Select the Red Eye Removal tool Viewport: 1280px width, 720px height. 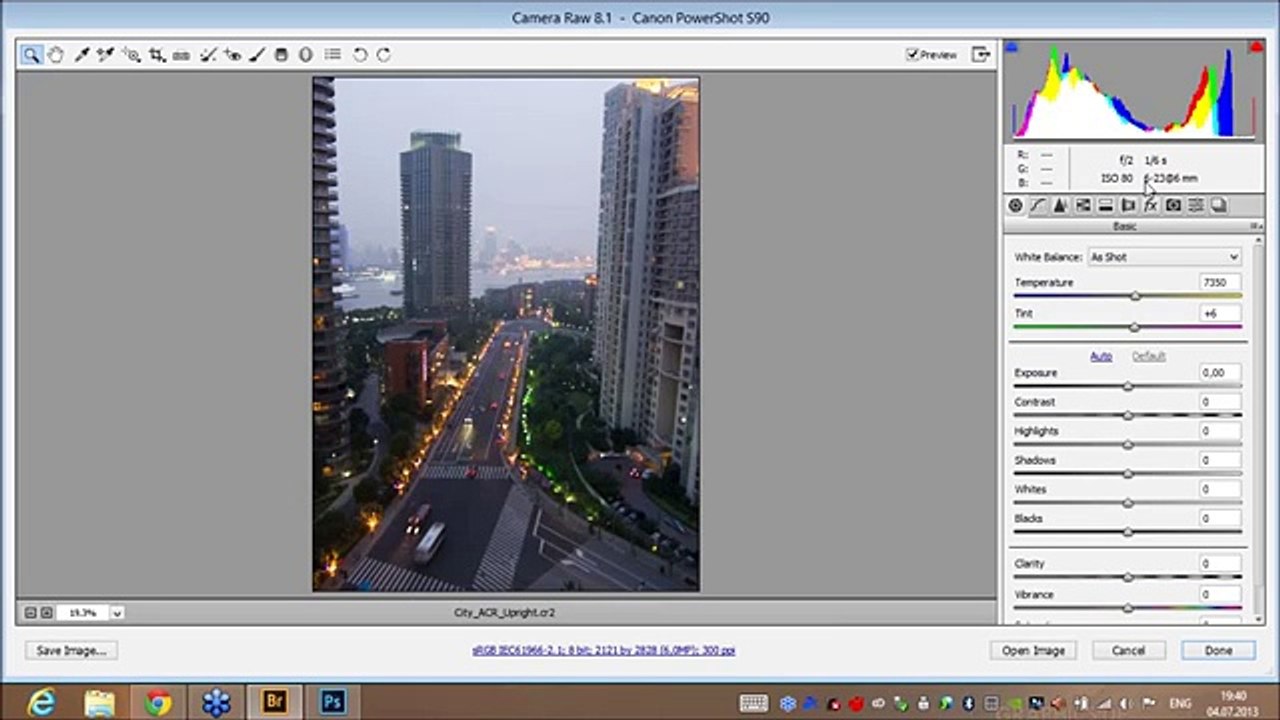[x=232, y=55]
